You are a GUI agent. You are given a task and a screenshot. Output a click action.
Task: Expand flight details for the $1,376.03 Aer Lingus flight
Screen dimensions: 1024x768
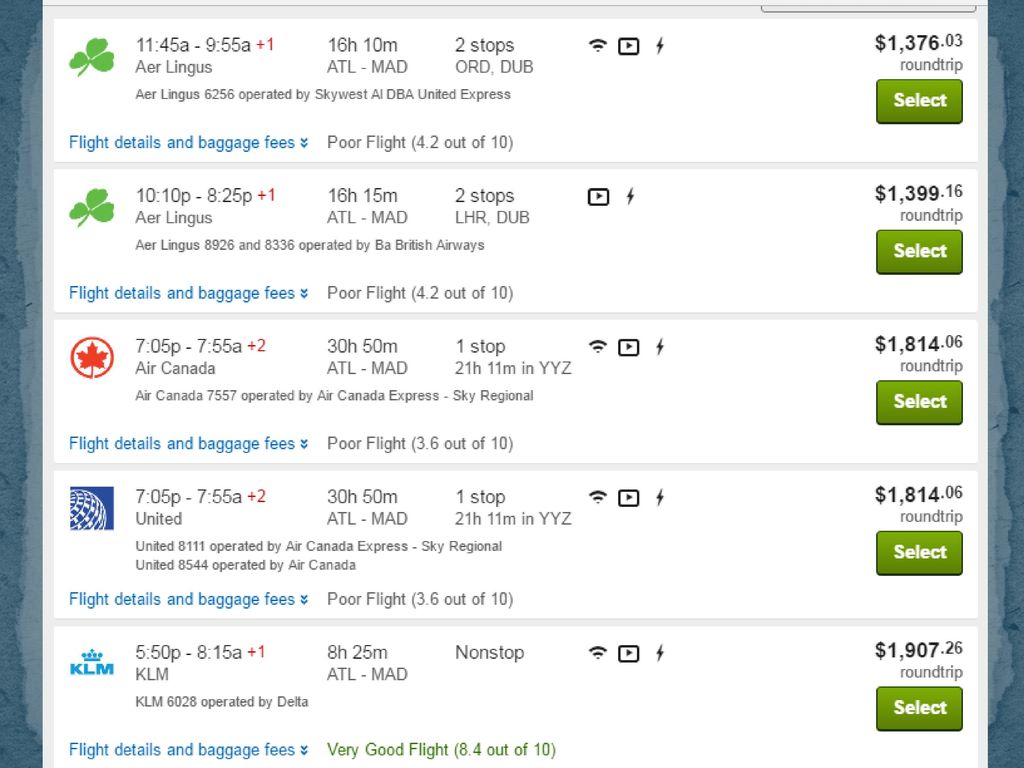point(189,142)
